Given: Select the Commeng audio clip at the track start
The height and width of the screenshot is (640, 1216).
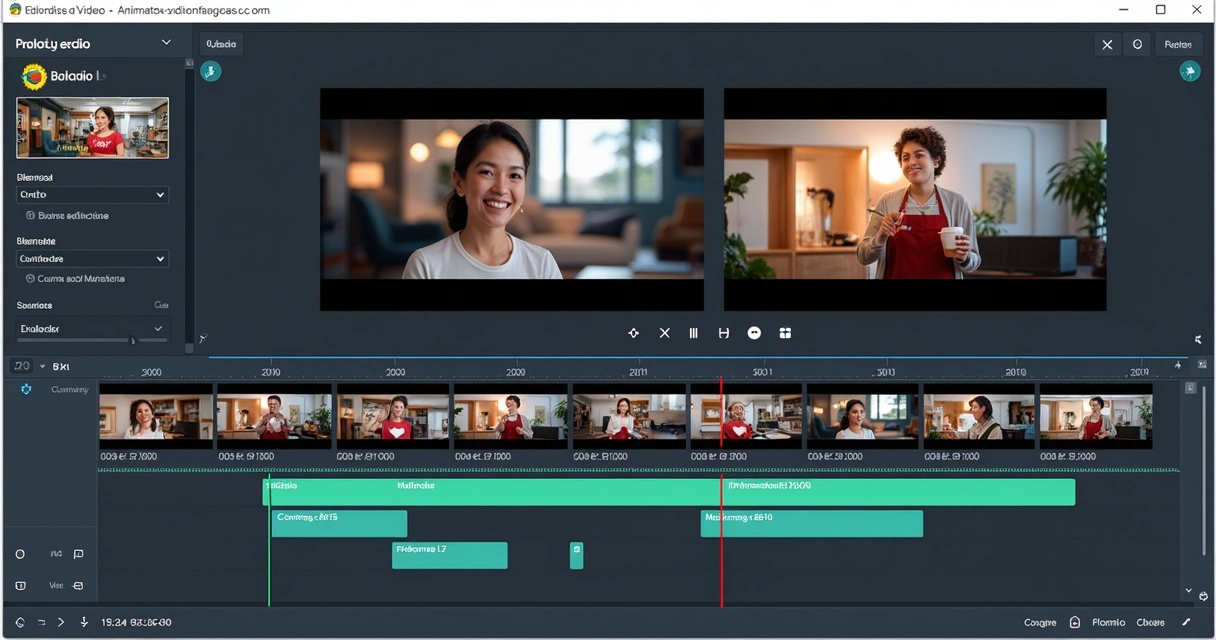Looking at the screenshot, I should 339,524.
